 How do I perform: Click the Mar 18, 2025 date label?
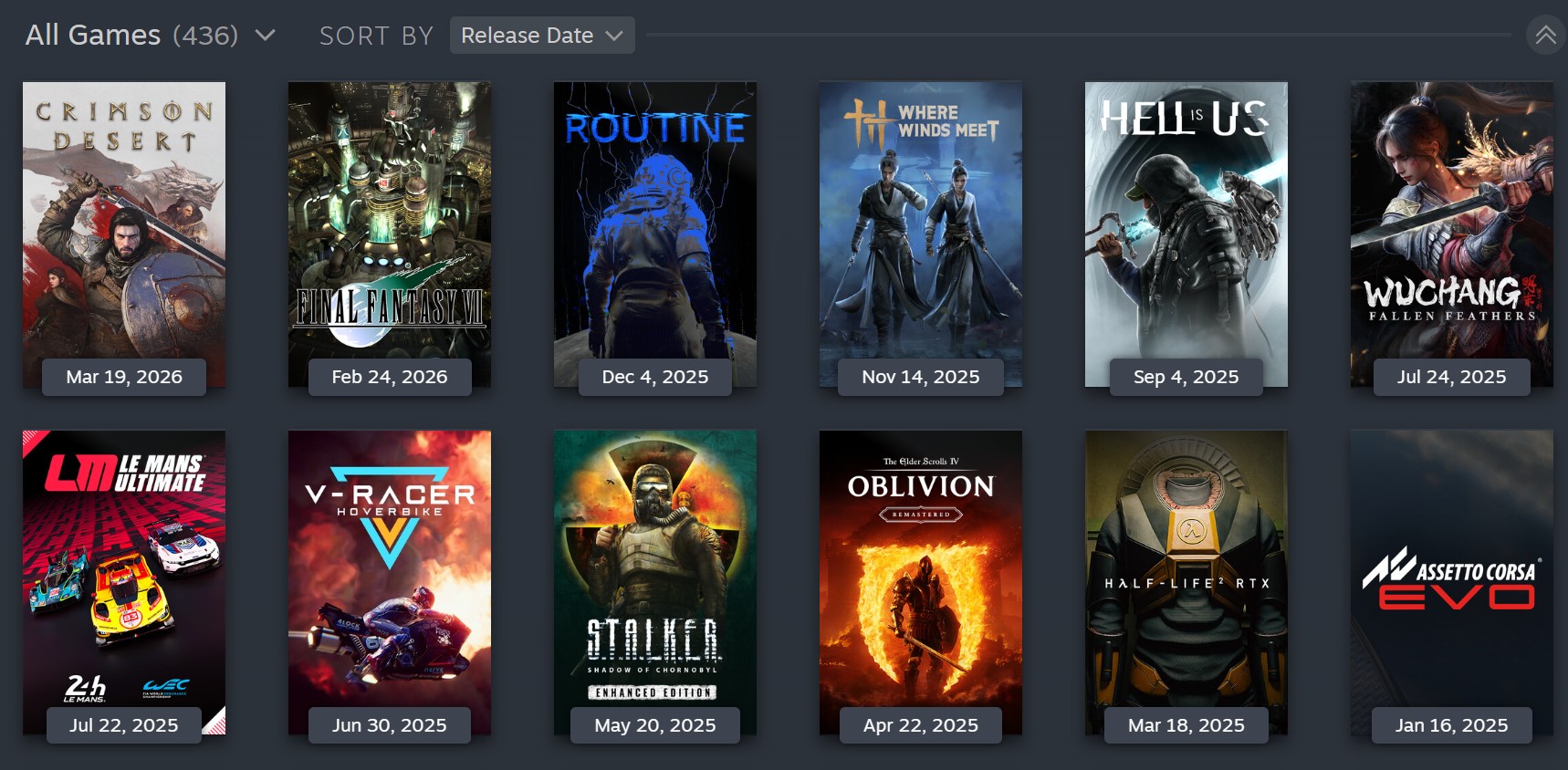(1186, 725)
